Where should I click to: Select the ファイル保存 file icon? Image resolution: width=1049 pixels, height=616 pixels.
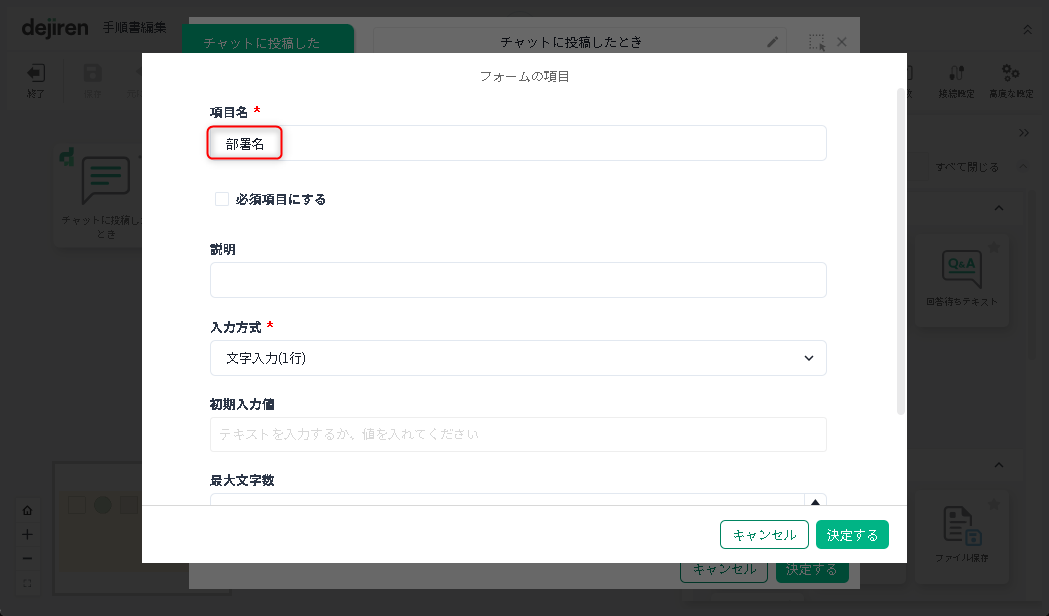pos(961,526)
